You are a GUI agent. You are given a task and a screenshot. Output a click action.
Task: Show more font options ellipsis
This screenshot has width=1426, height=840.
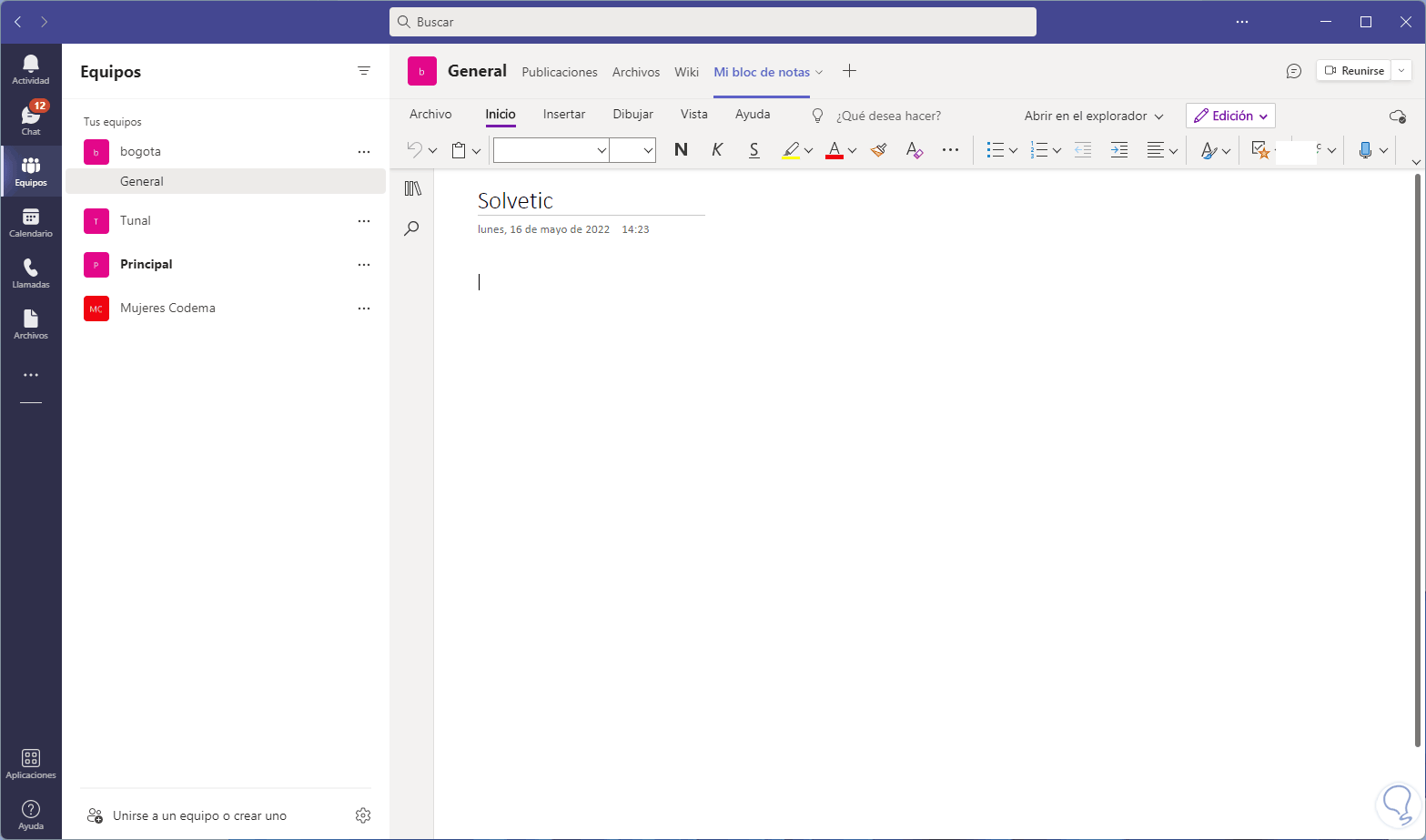point(951,150)
